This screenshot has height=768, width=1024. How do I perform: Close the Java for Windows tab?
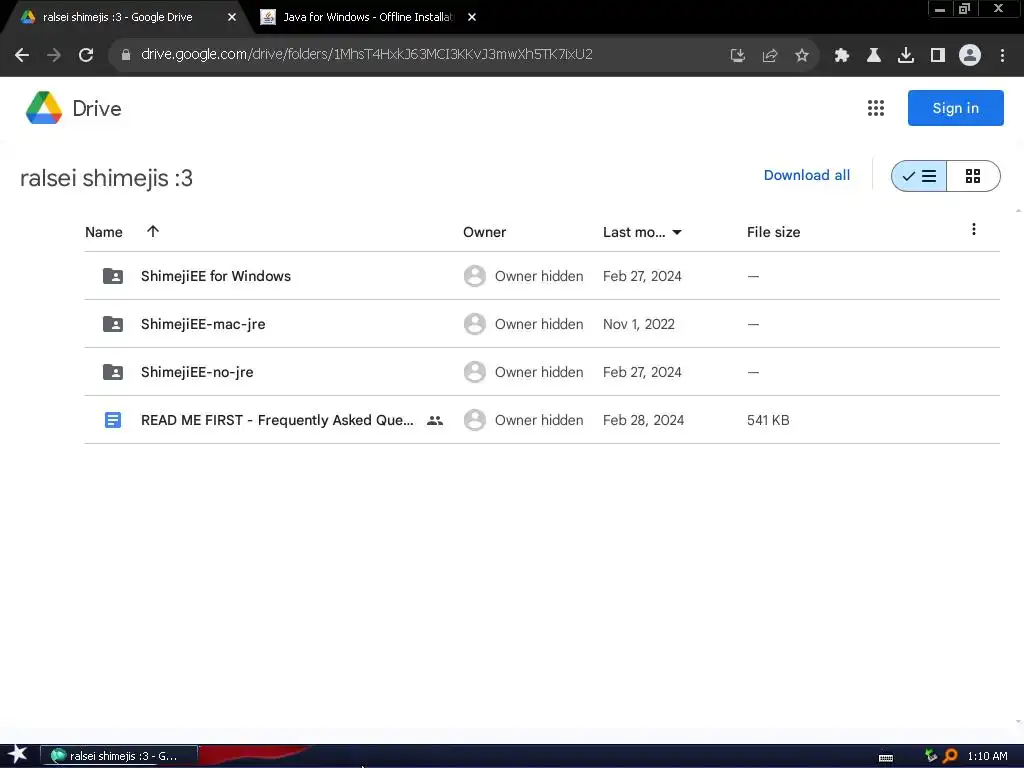472,17
